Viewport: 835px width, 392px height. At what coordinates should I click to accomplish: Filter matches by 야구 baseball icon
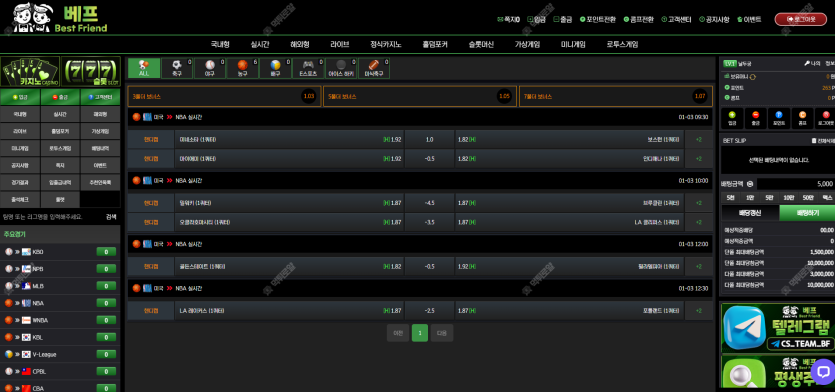point(210,68)
